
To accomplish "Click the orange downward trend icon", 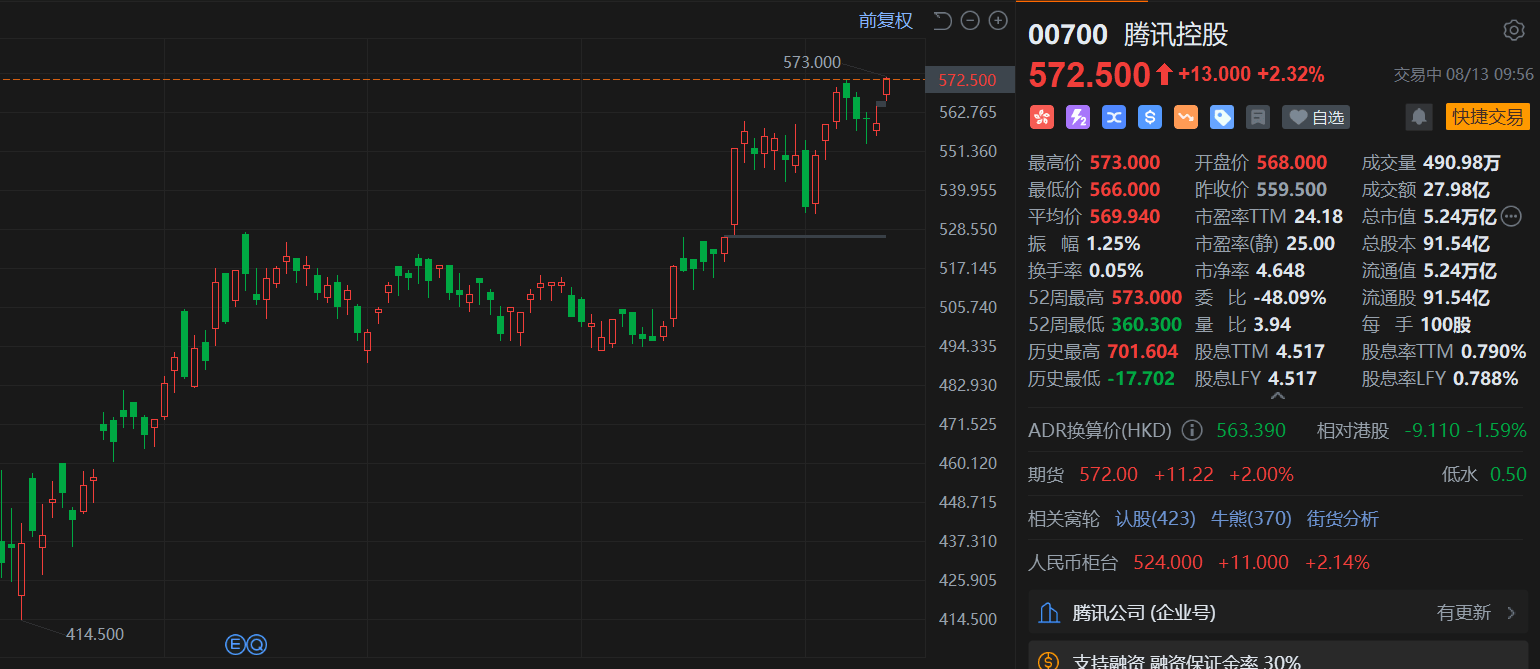I will tap(1186, 117).
